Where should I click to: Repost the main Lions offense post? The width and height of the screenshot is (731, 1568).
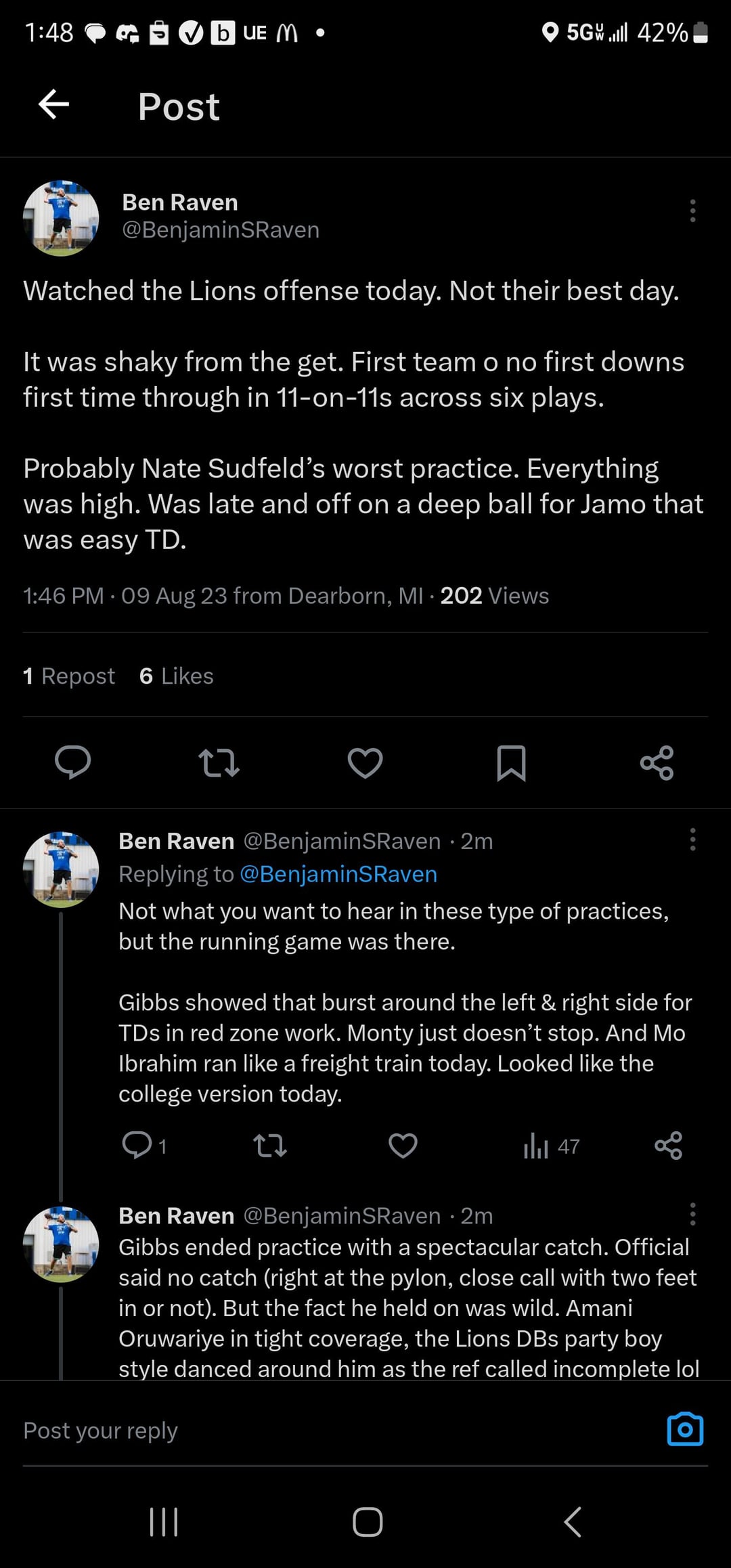[x=219, y=763]
